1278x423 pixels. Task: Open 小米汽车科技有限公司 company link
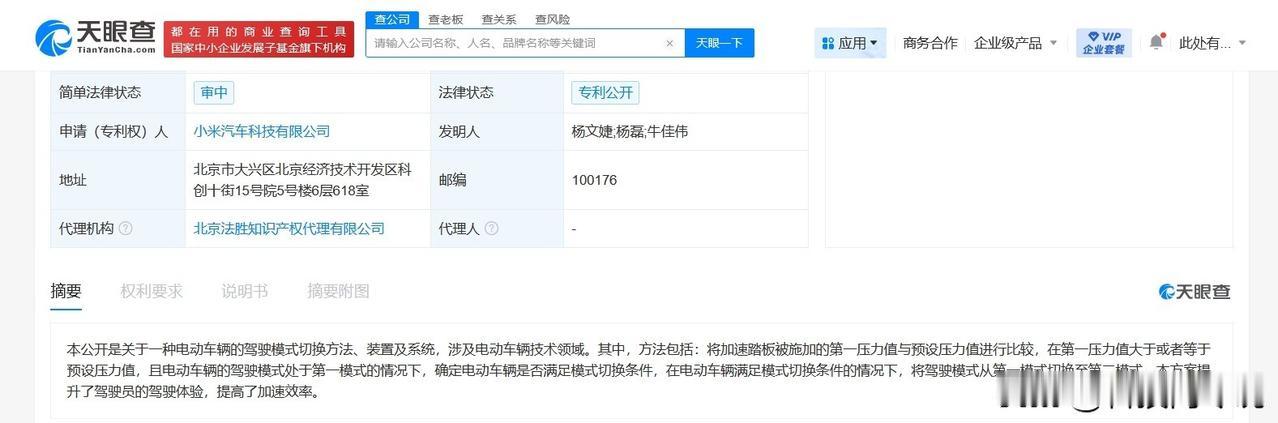pos(262,131)
